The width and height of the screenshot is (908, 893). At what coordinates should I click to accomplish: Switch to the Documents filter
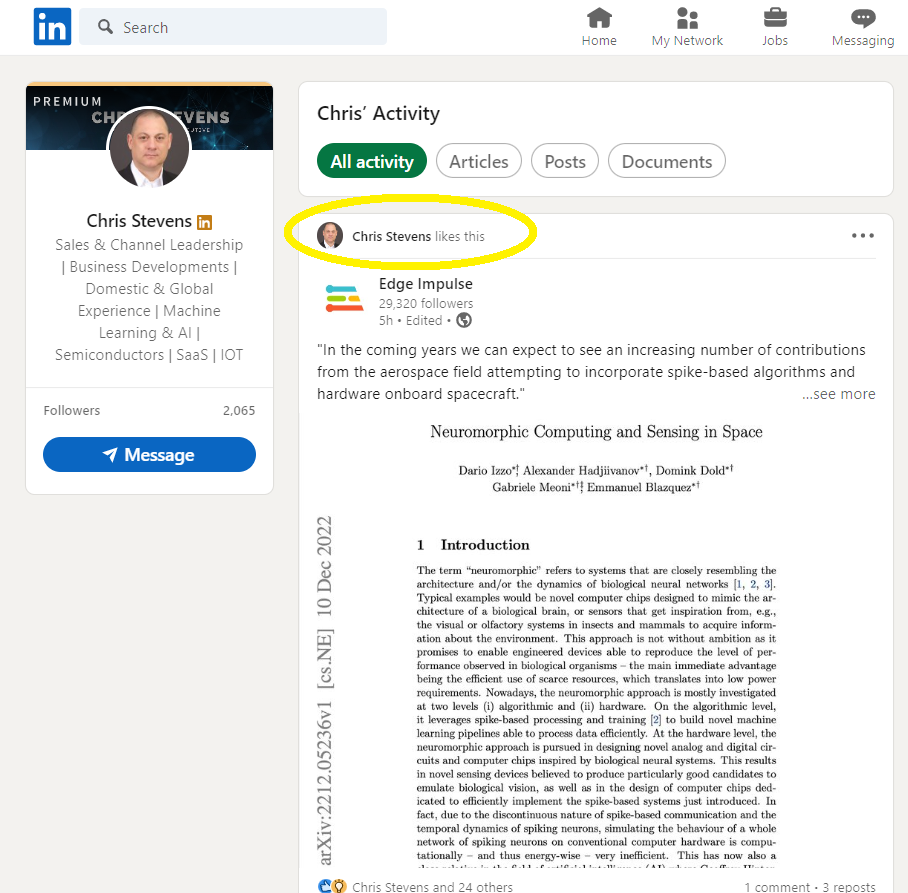[x=667, y=161]
